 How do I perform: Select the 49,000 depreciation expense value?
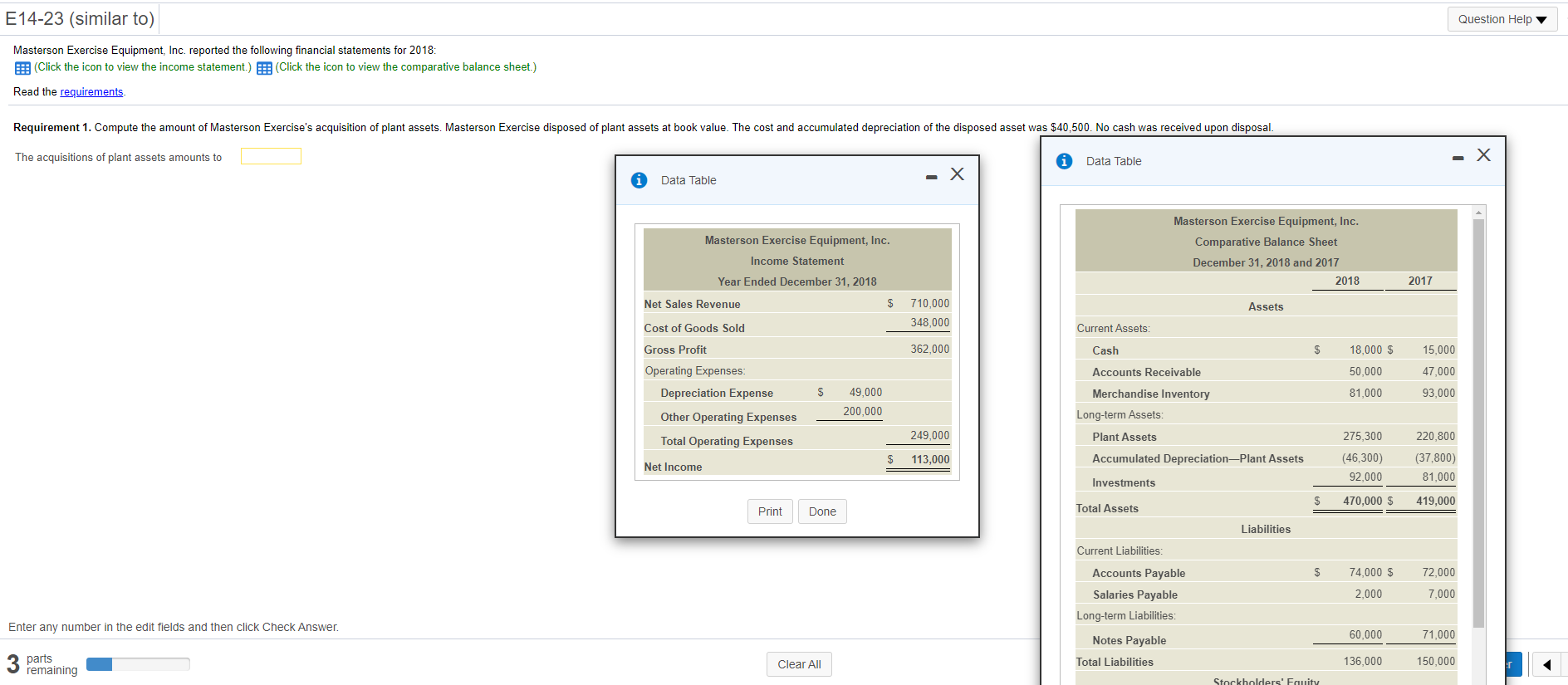pyautogui.click(x=865, y=393)
